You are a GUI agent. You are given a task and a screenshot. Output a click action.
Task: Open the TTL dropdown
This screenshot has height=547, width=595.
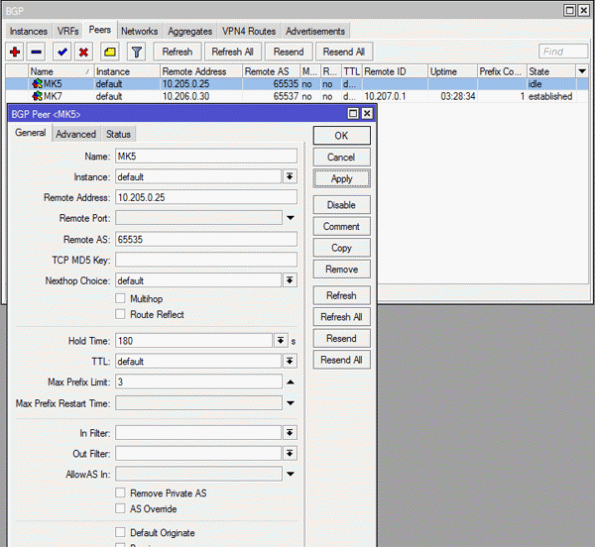coord(290,361)
